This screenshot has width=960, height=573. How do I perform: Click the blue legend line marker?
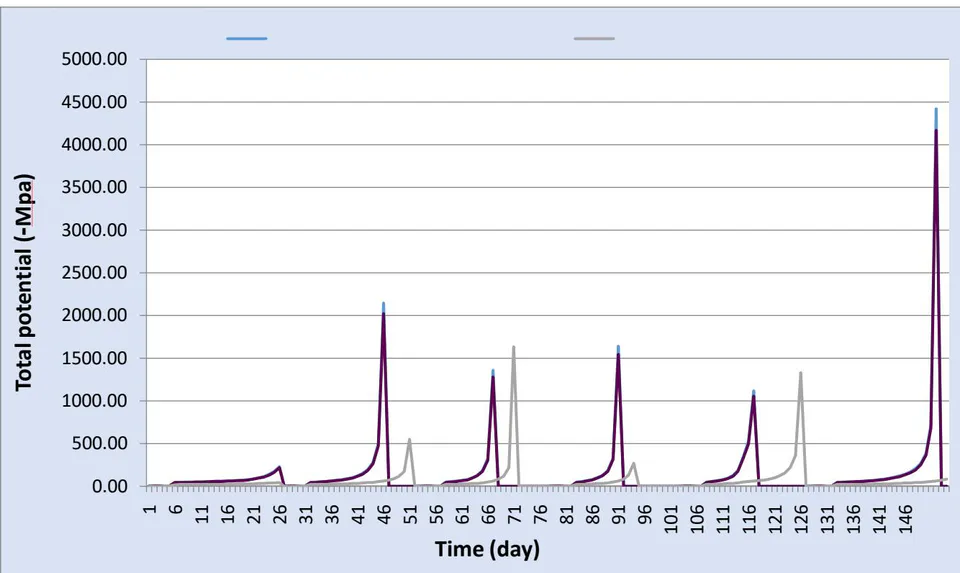pos(247,39)
